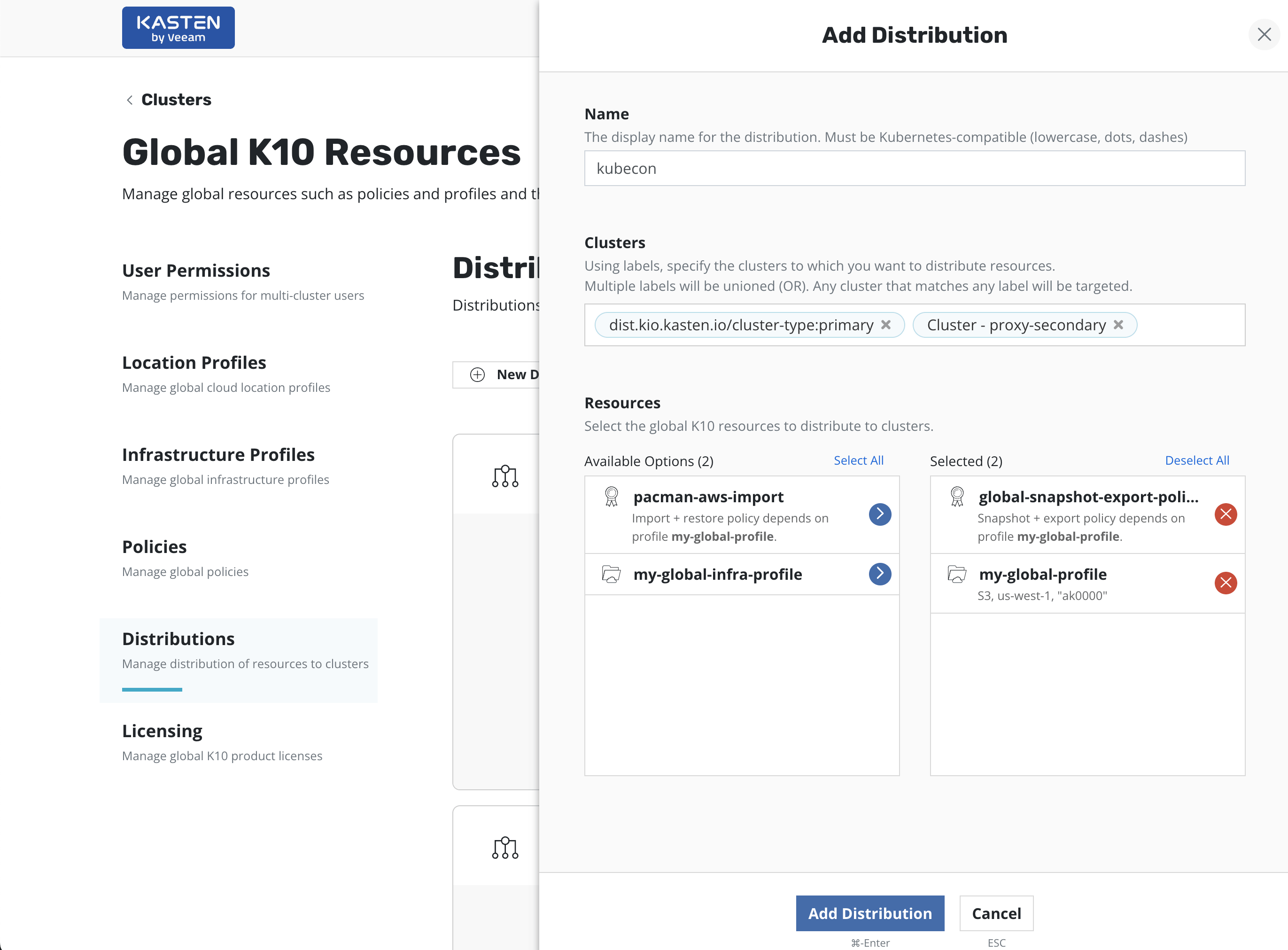1288x950 pixels.
Task: Remove global-snapshot-export policy with red X
Action: [1226, 514]
